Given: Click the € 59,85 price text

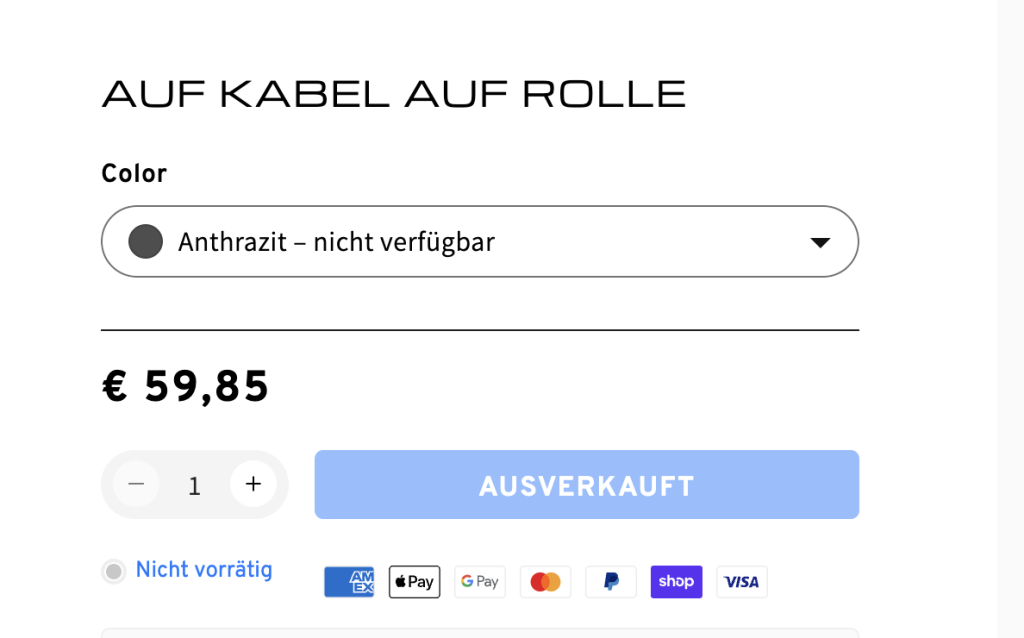Looking at the screenshot, I should coord(185,386).
